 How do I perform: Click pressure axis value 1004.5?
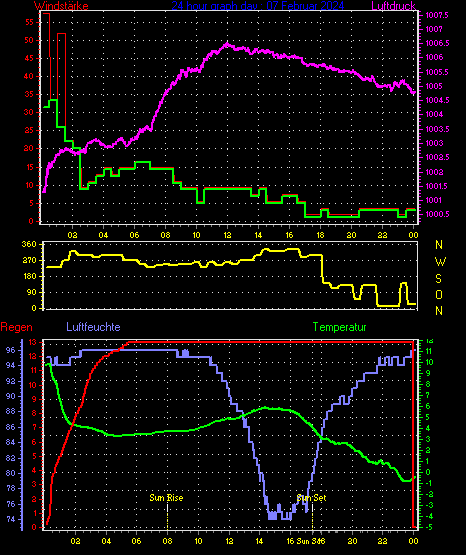437,101
